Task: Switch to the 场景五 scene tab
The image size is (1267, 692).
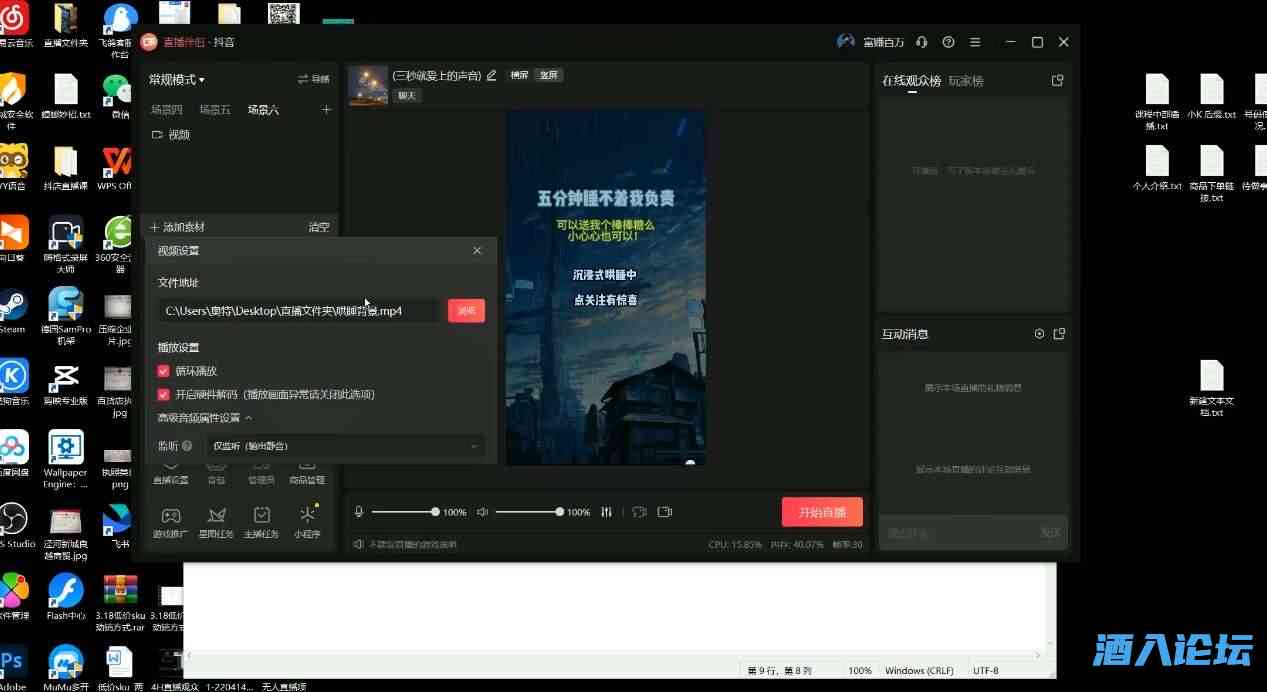Action: click(x=214, y=110)
